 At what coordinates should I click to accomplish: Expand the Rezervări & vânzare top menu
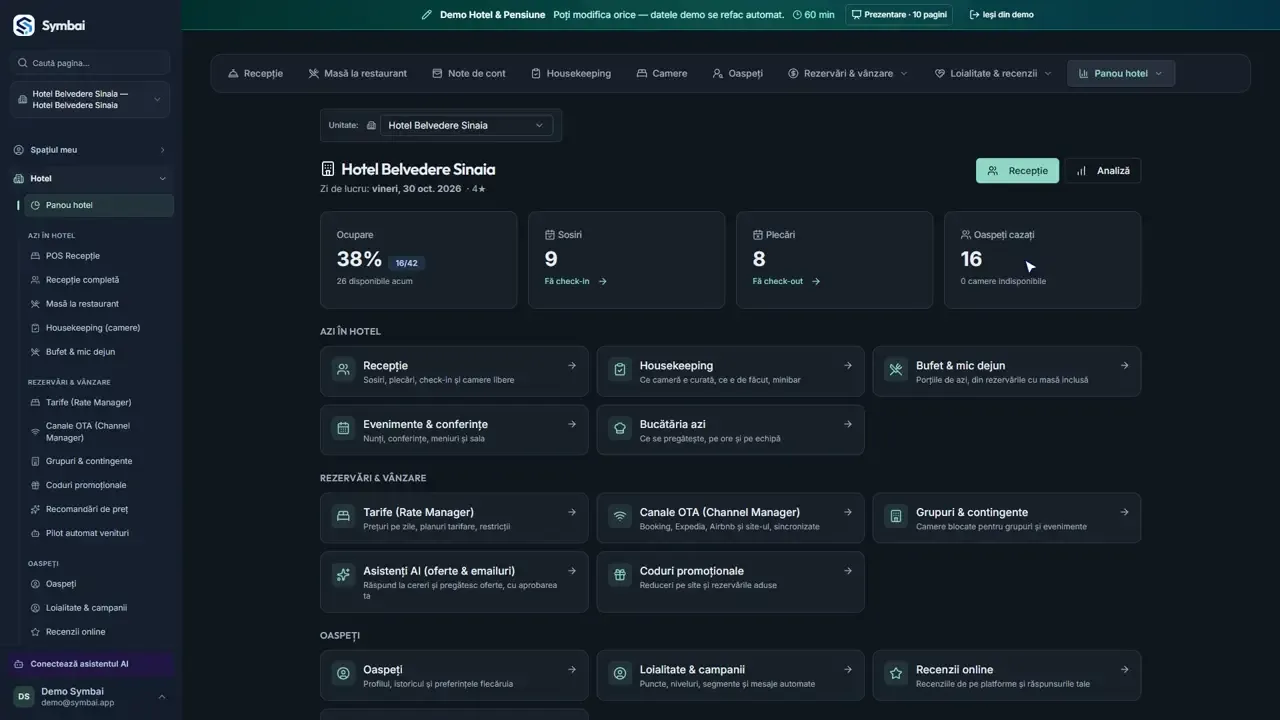click(848, 73)
